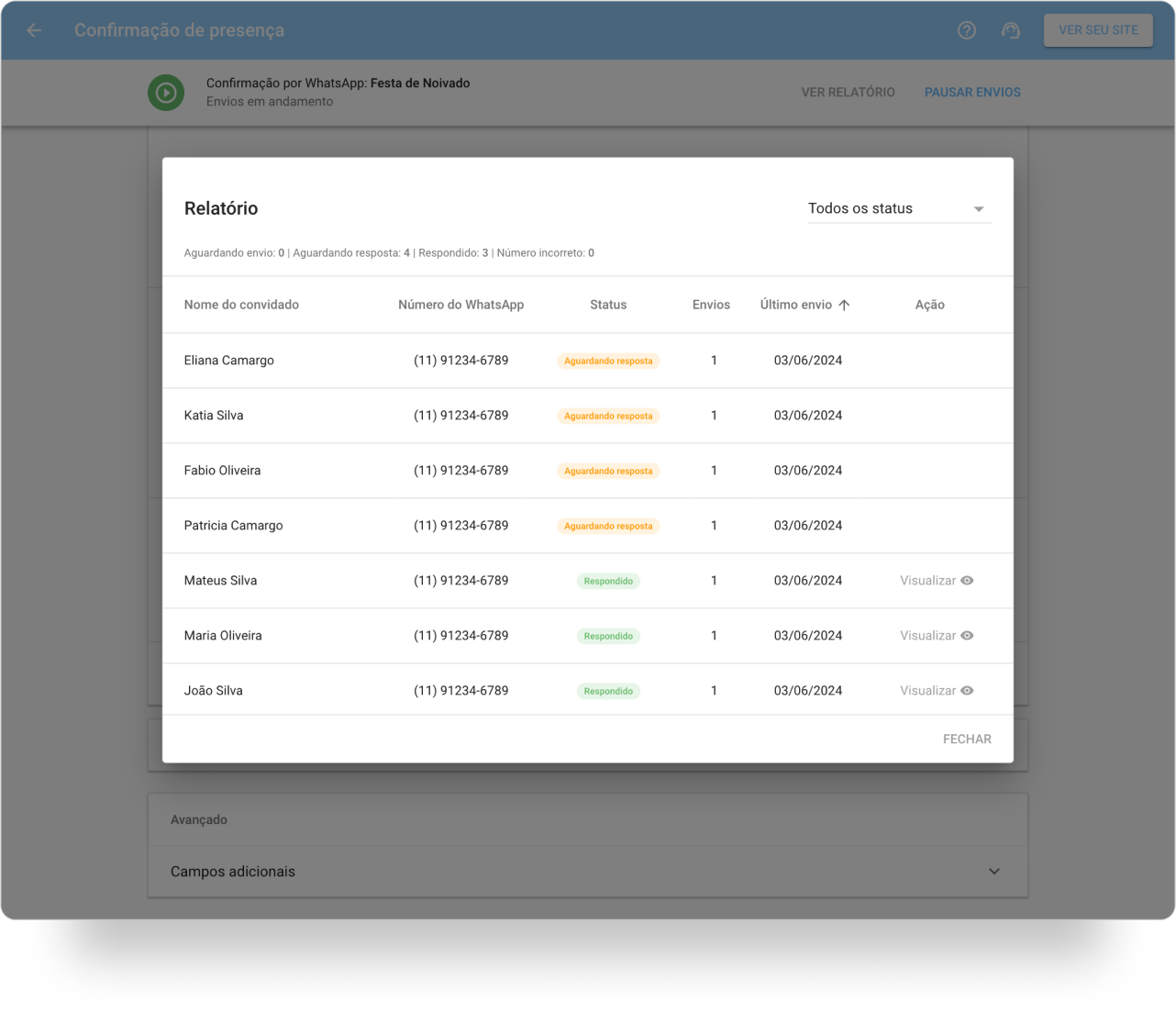Select guest Katia Silva
1176x1012 pixels.
click(x=214, y=416)
